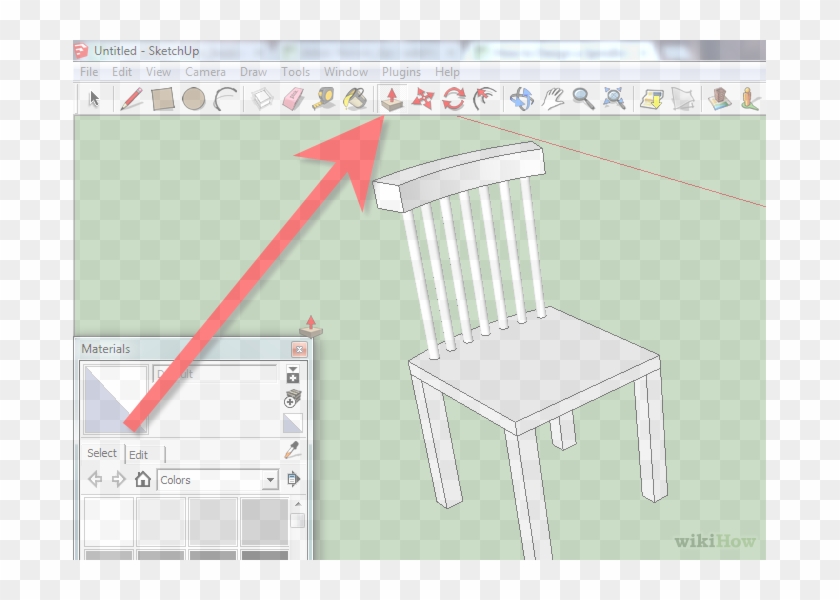Pick the Eraser tool
This screenshot has height=600, width=840.
tap(291, 100)
